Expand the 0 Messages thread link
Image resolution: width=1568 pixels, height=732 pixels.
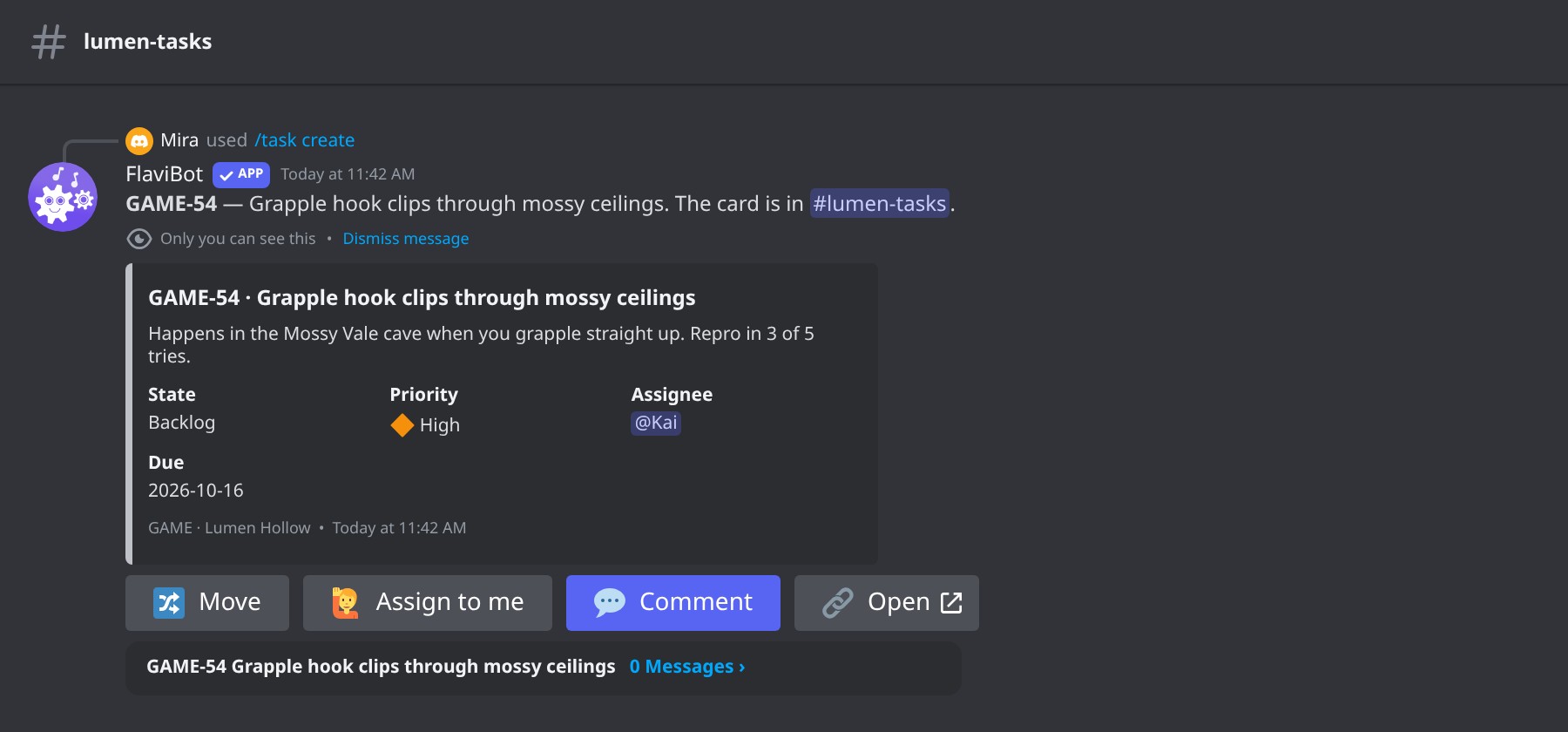click(687, 667)
